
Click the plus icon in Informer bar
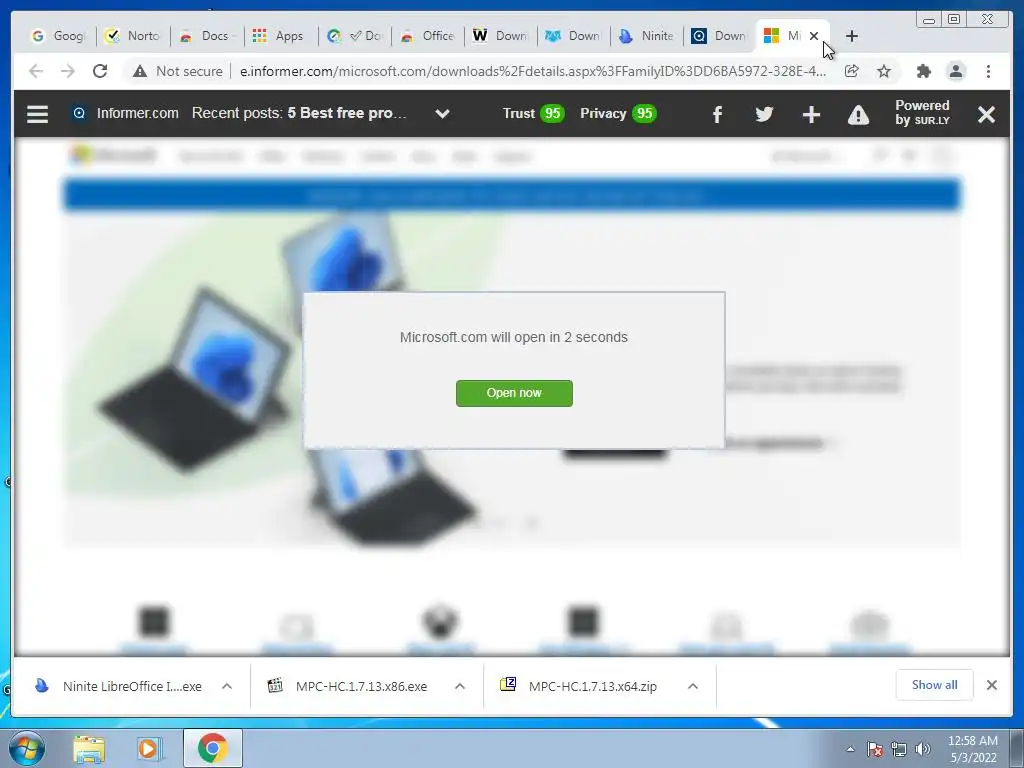[811, 115]
